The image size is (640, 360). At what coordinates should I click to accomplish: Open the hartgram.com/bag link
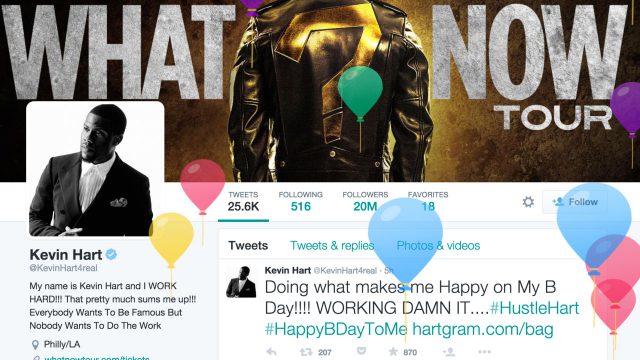click(483, 329)
